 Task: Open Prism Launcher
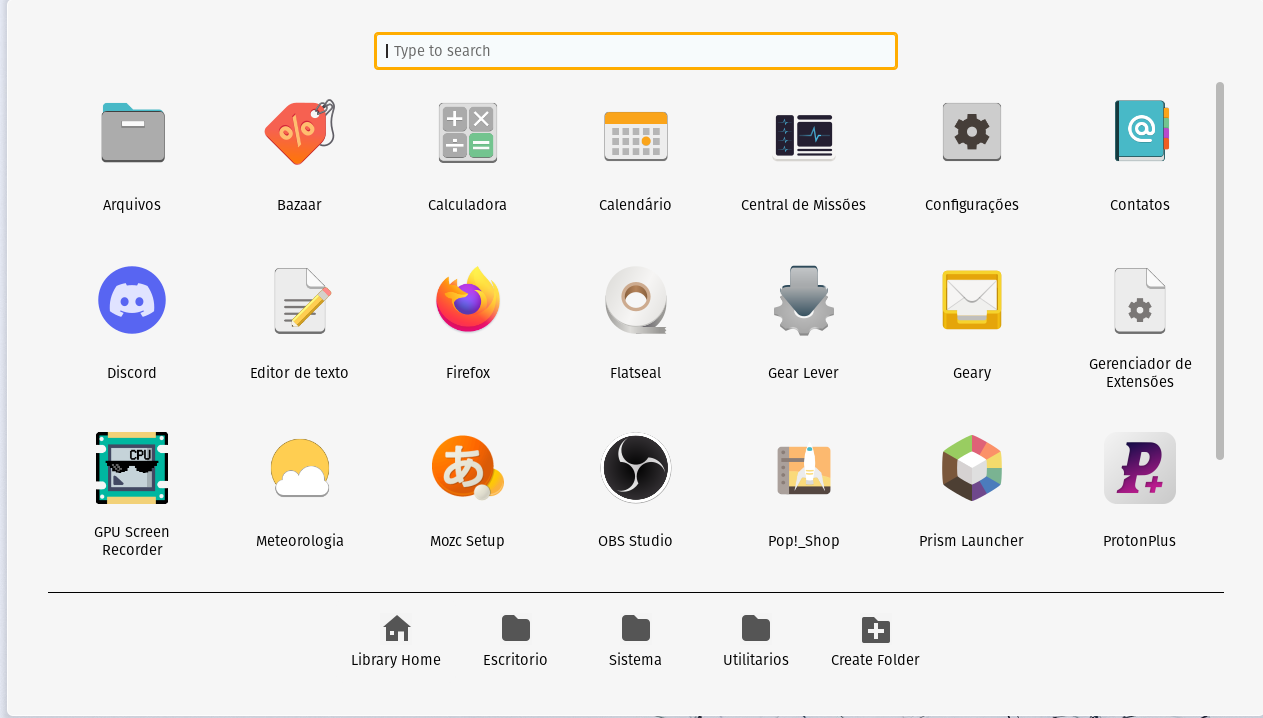[x=971, y=469]
